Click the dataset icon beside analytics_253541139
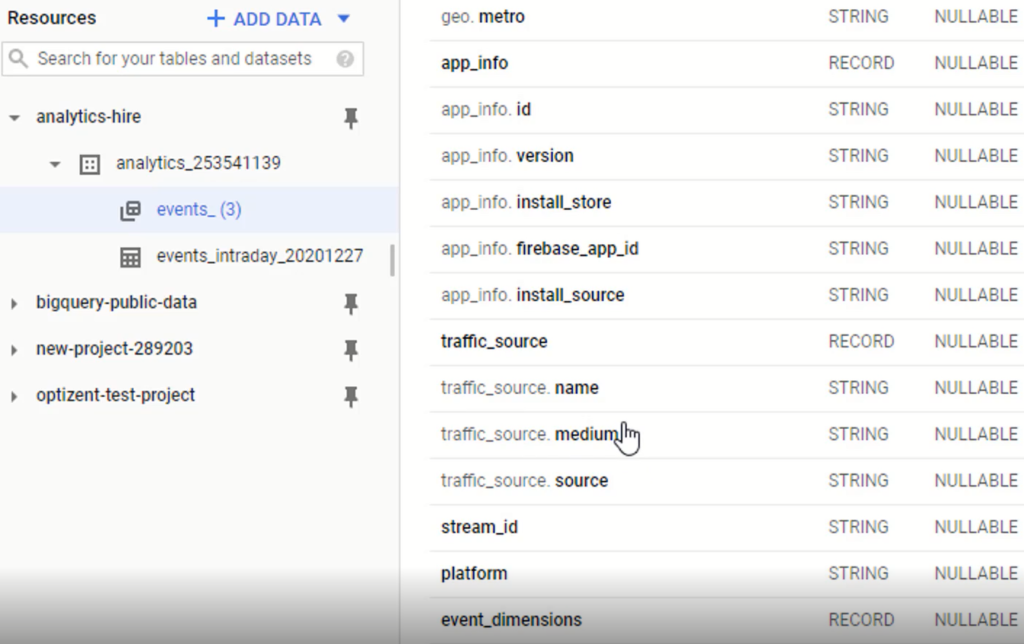This screenshot has width=1024, height=644. (x=88, y=163)
